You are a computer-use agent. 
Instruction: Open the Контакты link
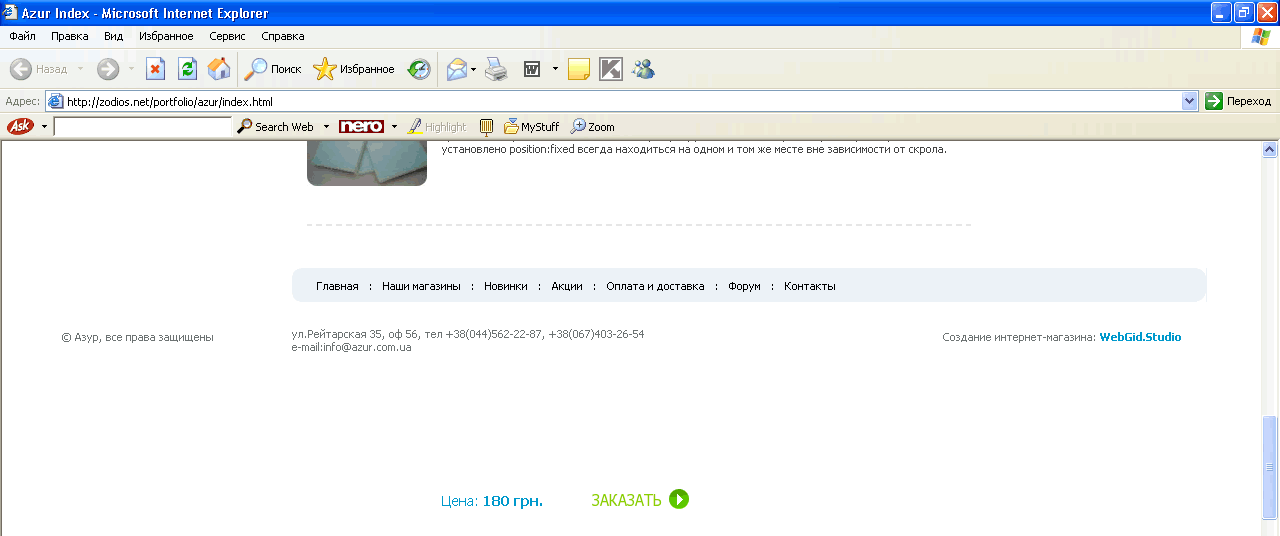coord(810,286)
